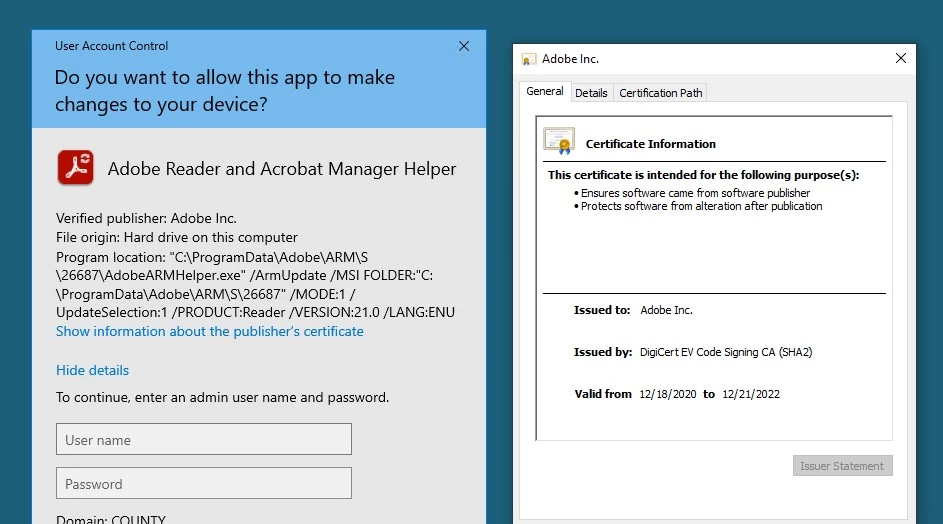The image size is (943, 524).
Task: Show information about the publisher's certificate
Action: point(210,331)
